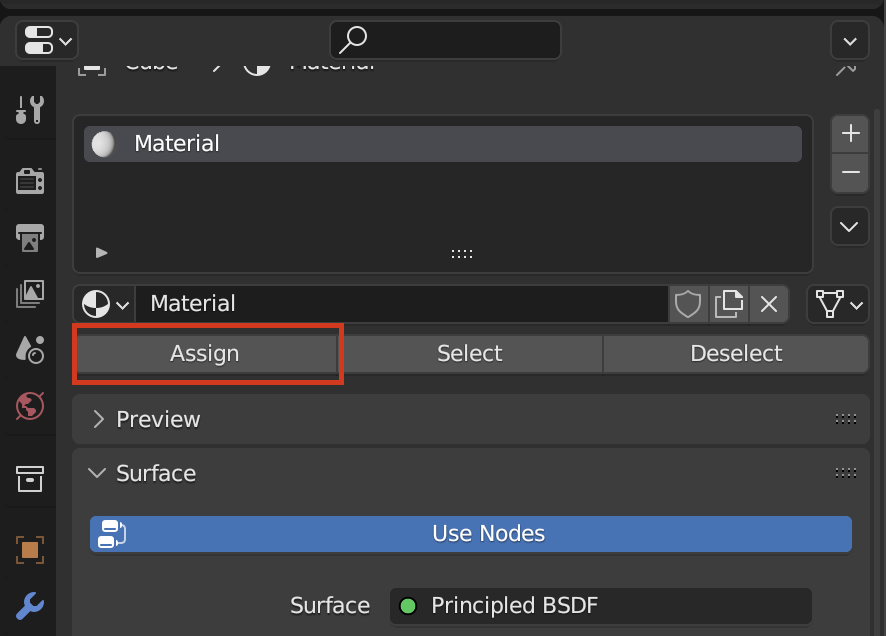886x636 pixels.
Task: Click the Assign button
Action: click(205, 354)
